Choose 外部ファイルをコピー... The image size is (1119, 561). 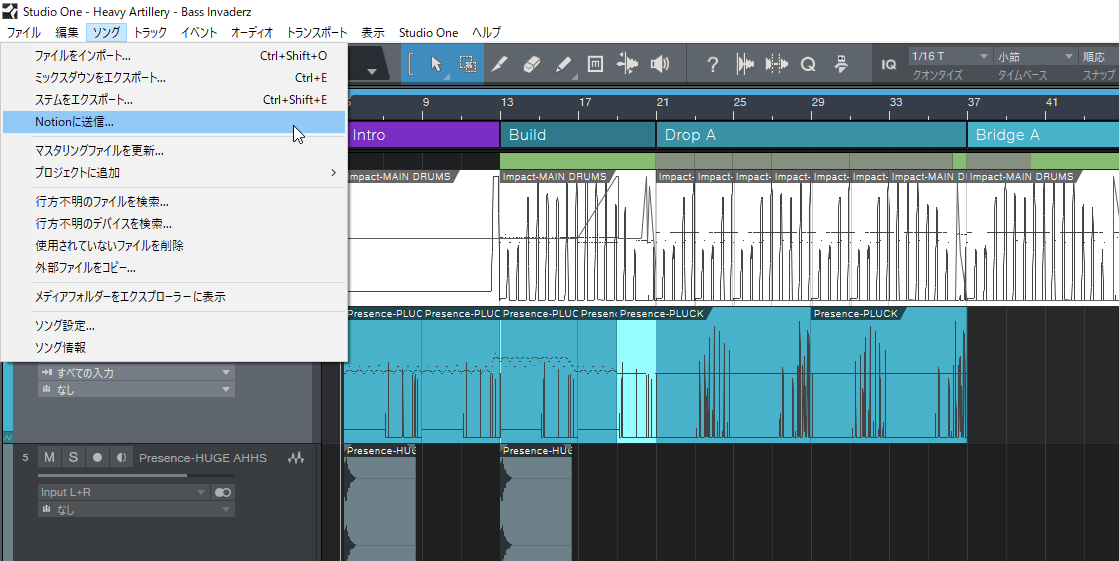tap(174, 268)
